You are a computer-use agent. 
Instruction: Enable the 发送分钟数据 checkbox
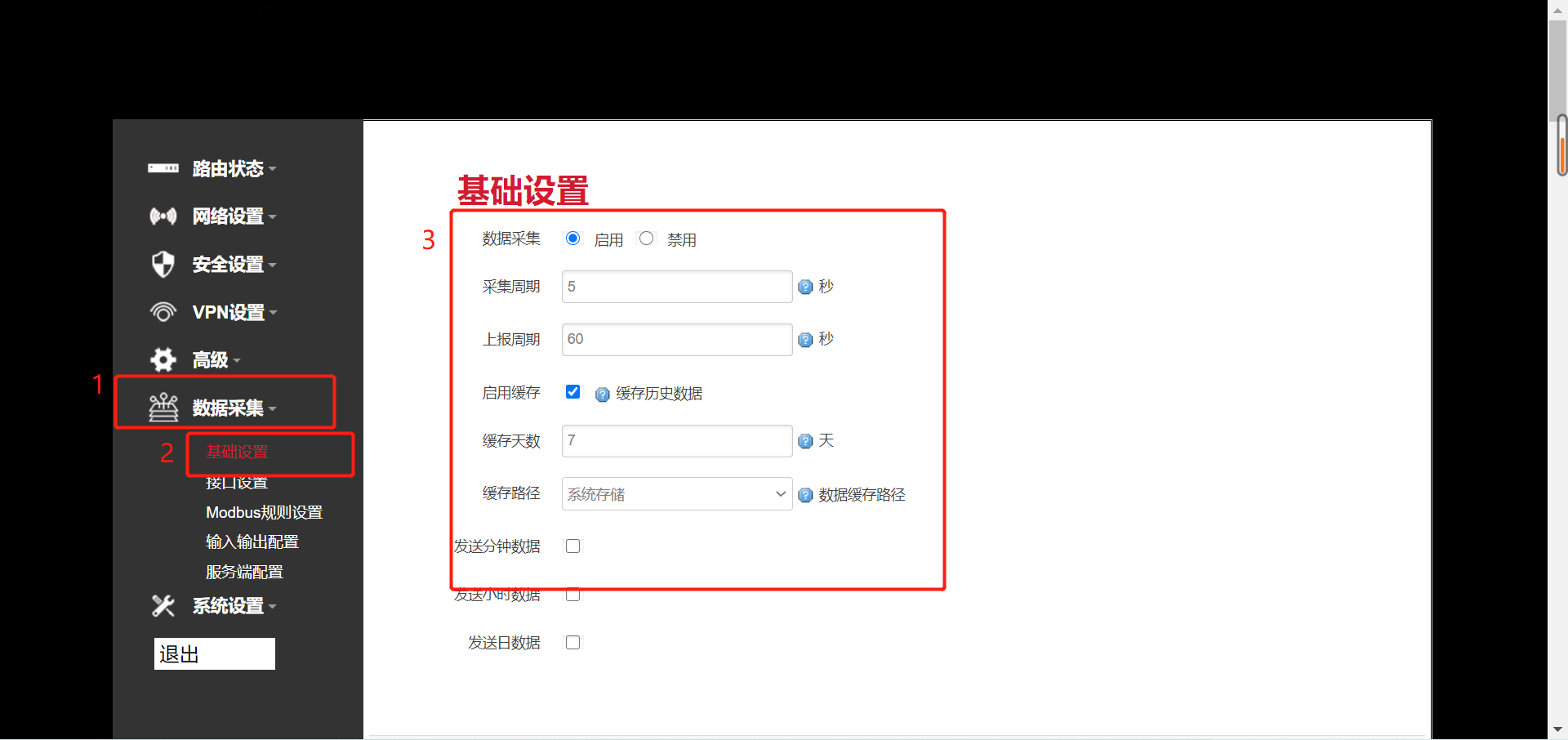click(x=572, y=546)
